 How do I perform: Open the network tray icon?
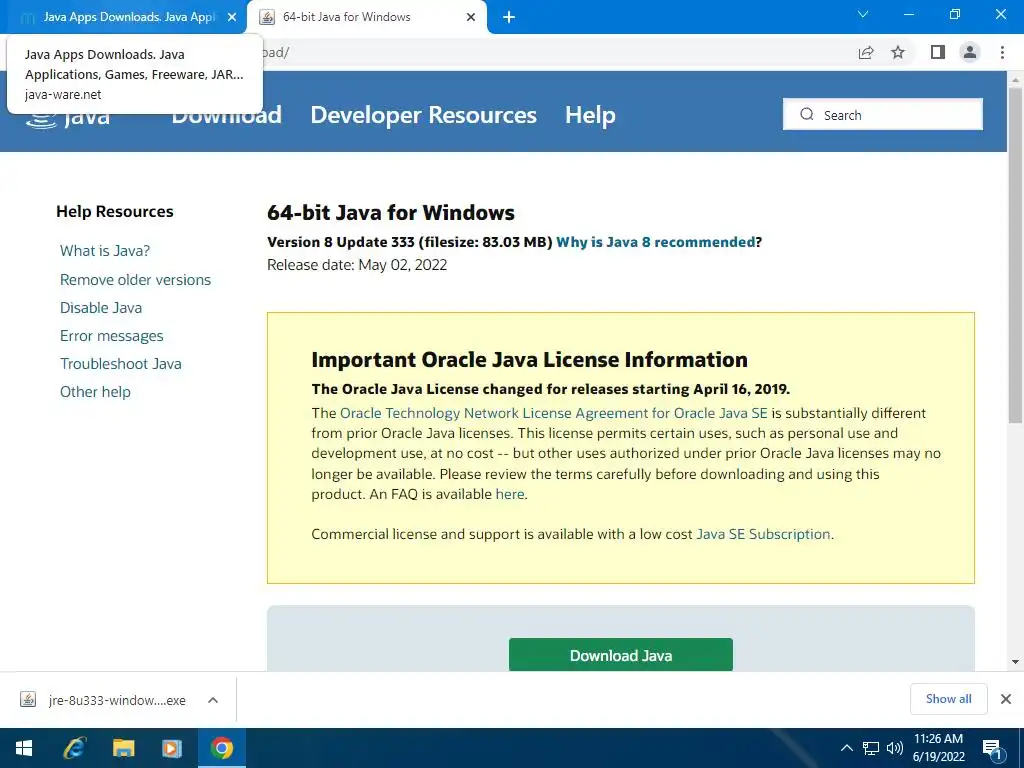coord(871,748)
